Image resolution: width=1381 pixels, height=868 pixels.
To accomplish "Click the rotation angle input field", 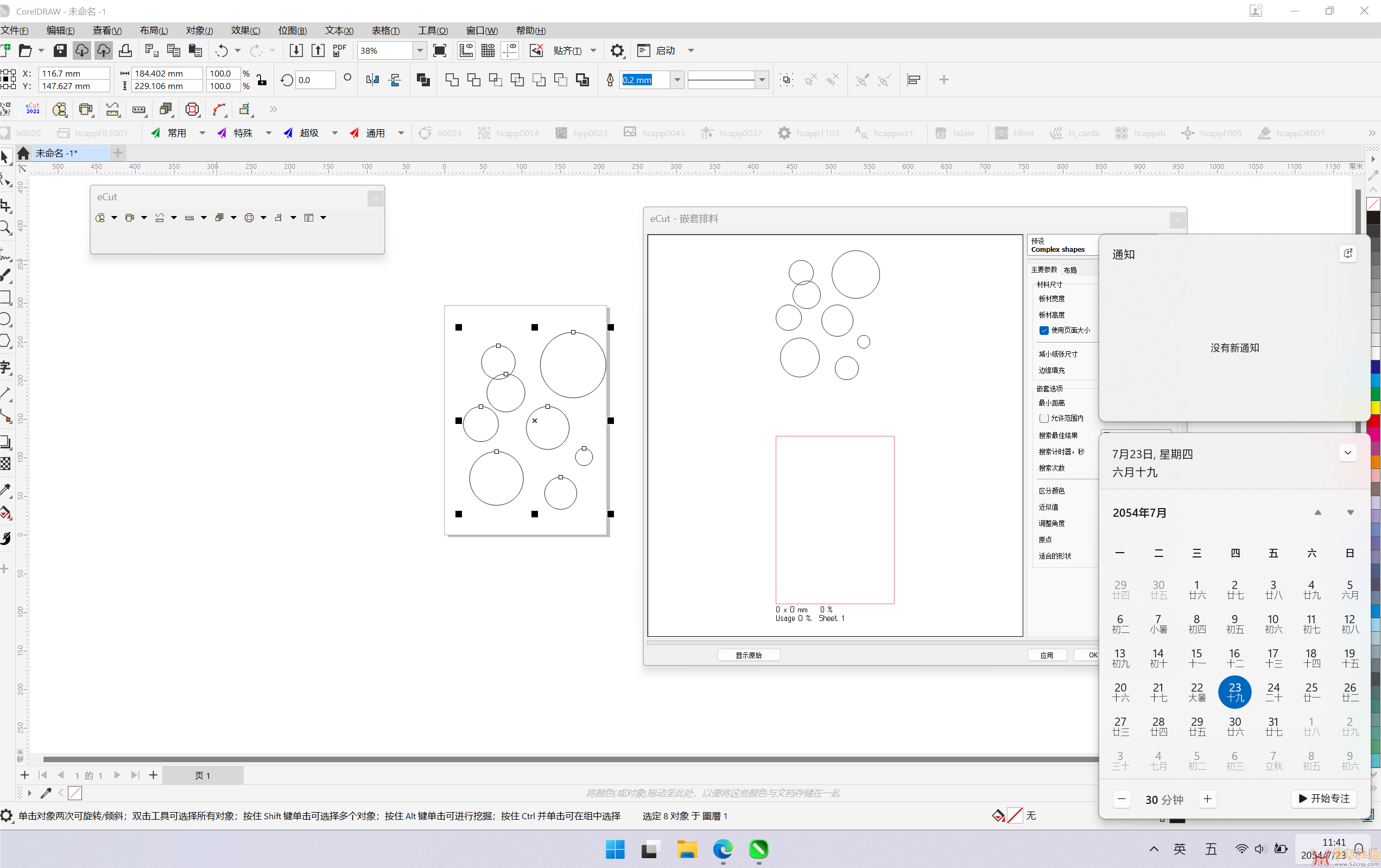I will pos(315,80).
